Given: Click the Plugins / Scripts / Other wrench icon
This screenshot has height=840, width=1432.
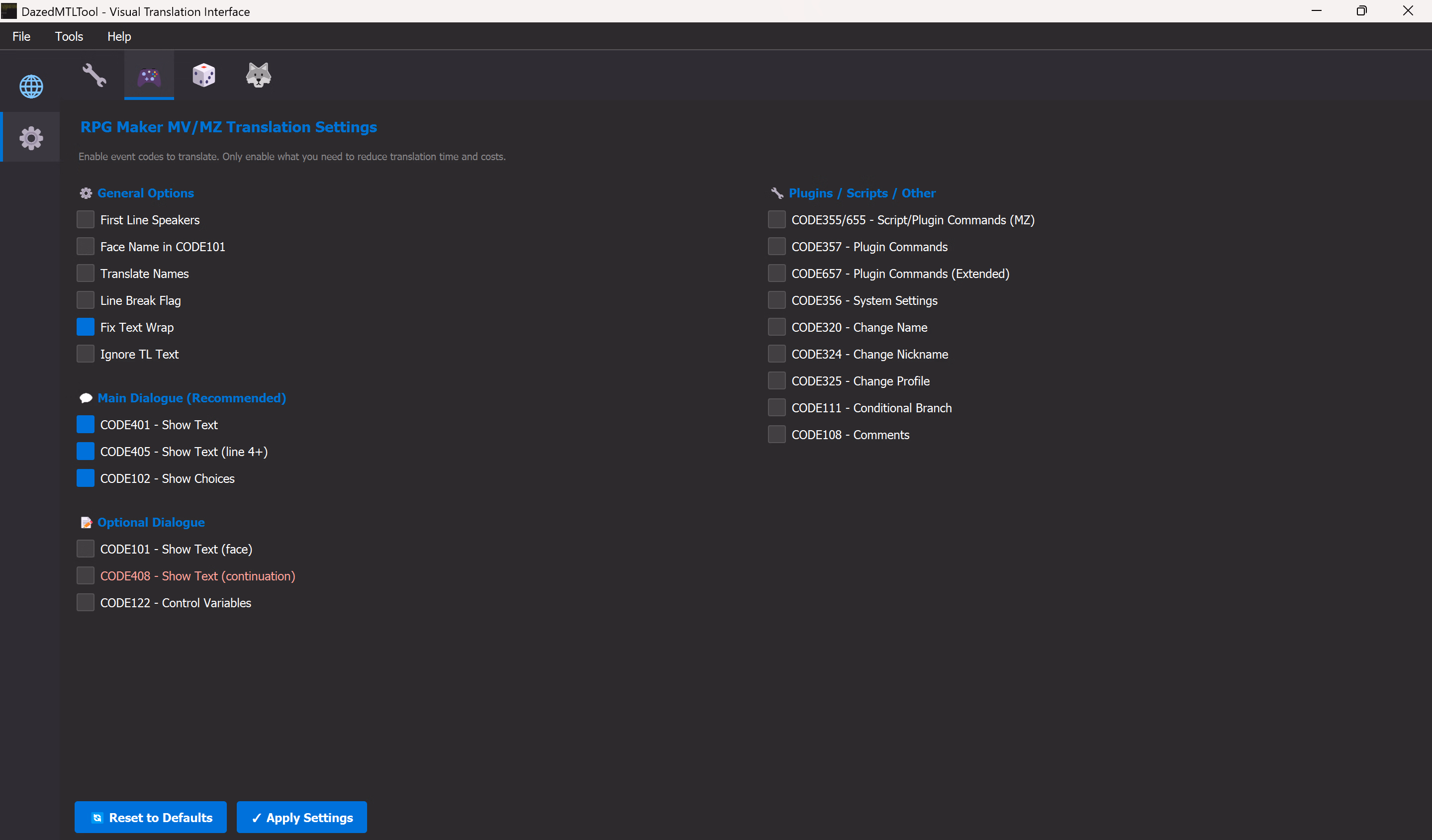Looking at the screenshot, I should (776, 193).
